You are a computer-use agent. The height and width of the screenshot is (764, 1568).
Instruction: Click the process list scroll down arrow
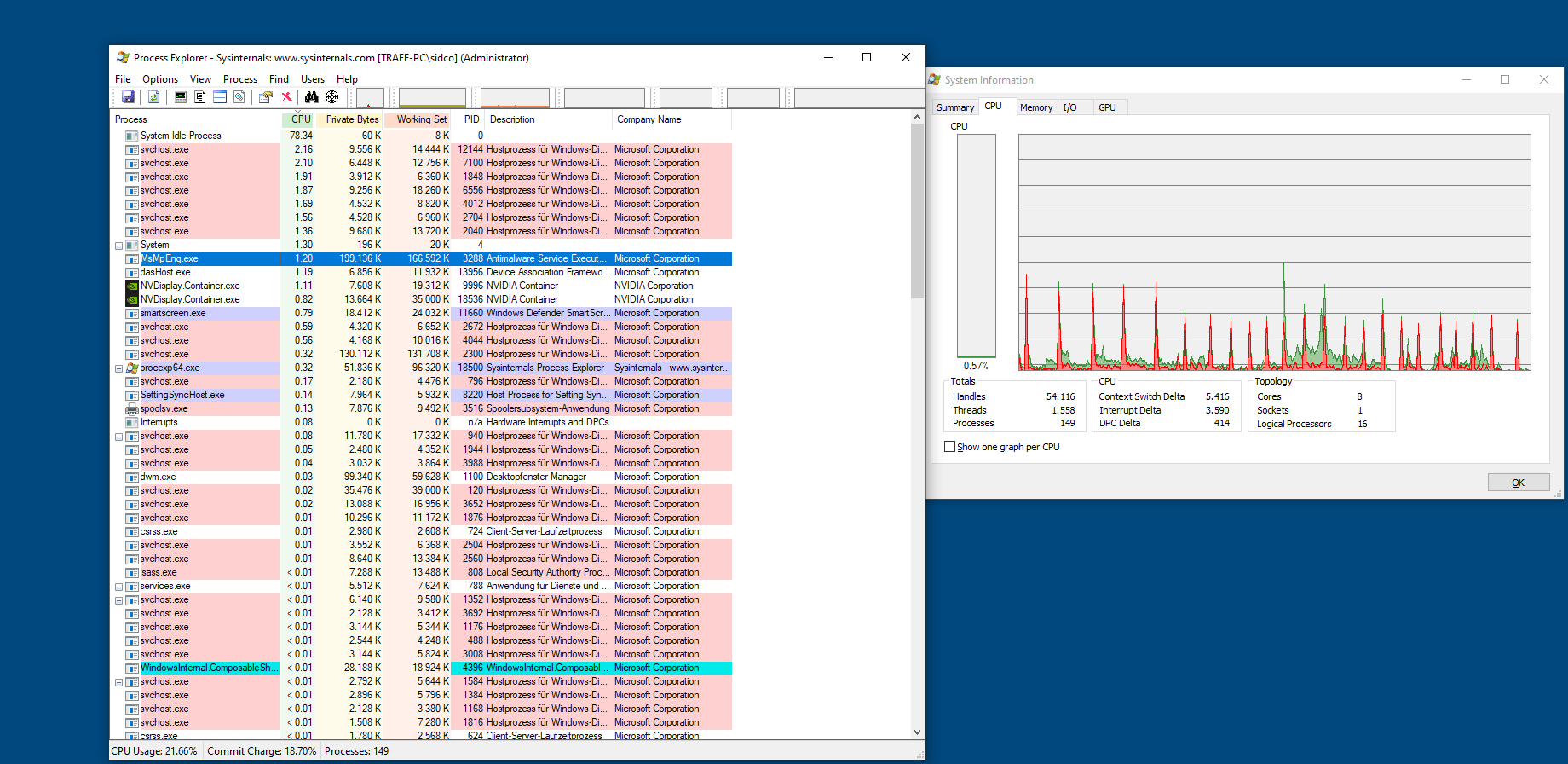coord(917,732)
